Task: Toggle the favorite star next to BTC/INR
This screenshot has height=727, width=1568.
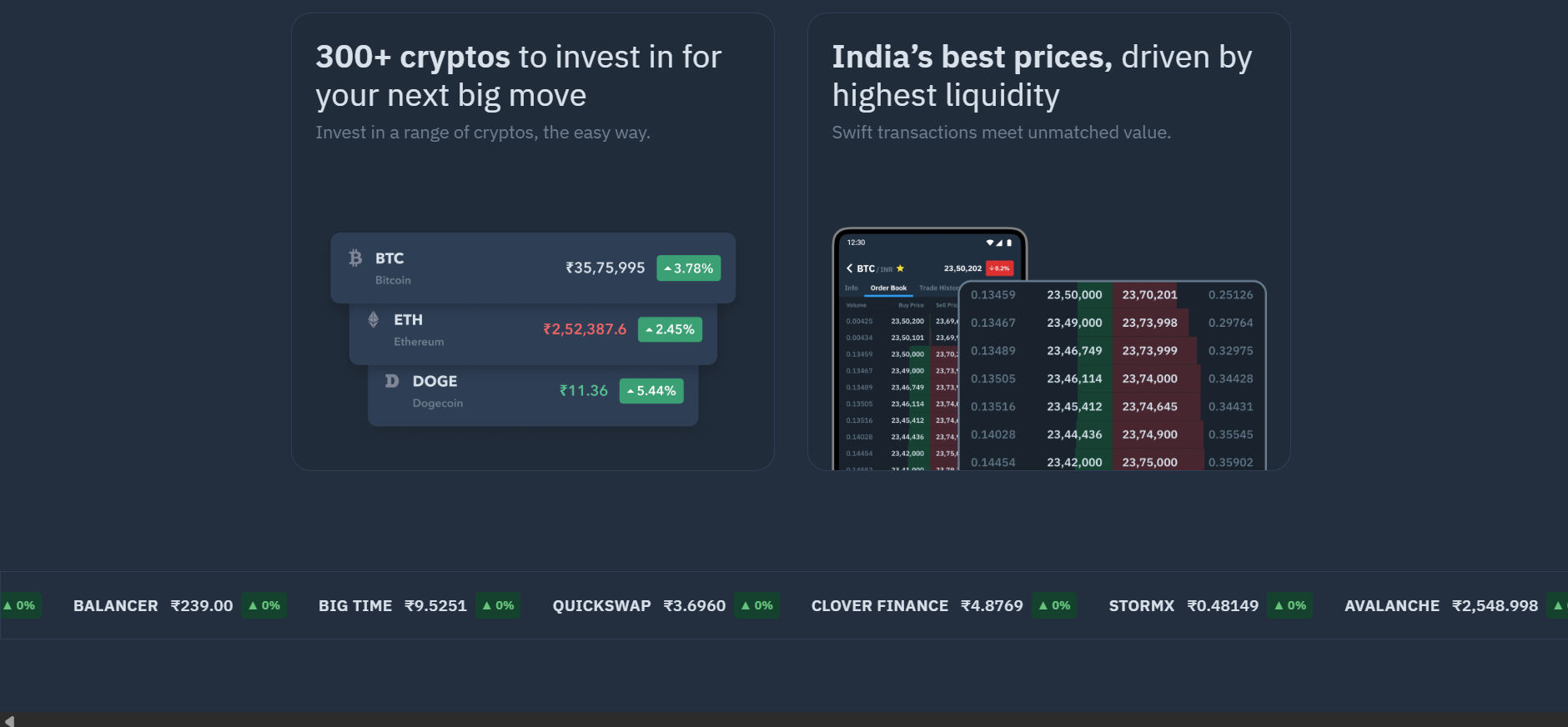Action: point(899,268)
